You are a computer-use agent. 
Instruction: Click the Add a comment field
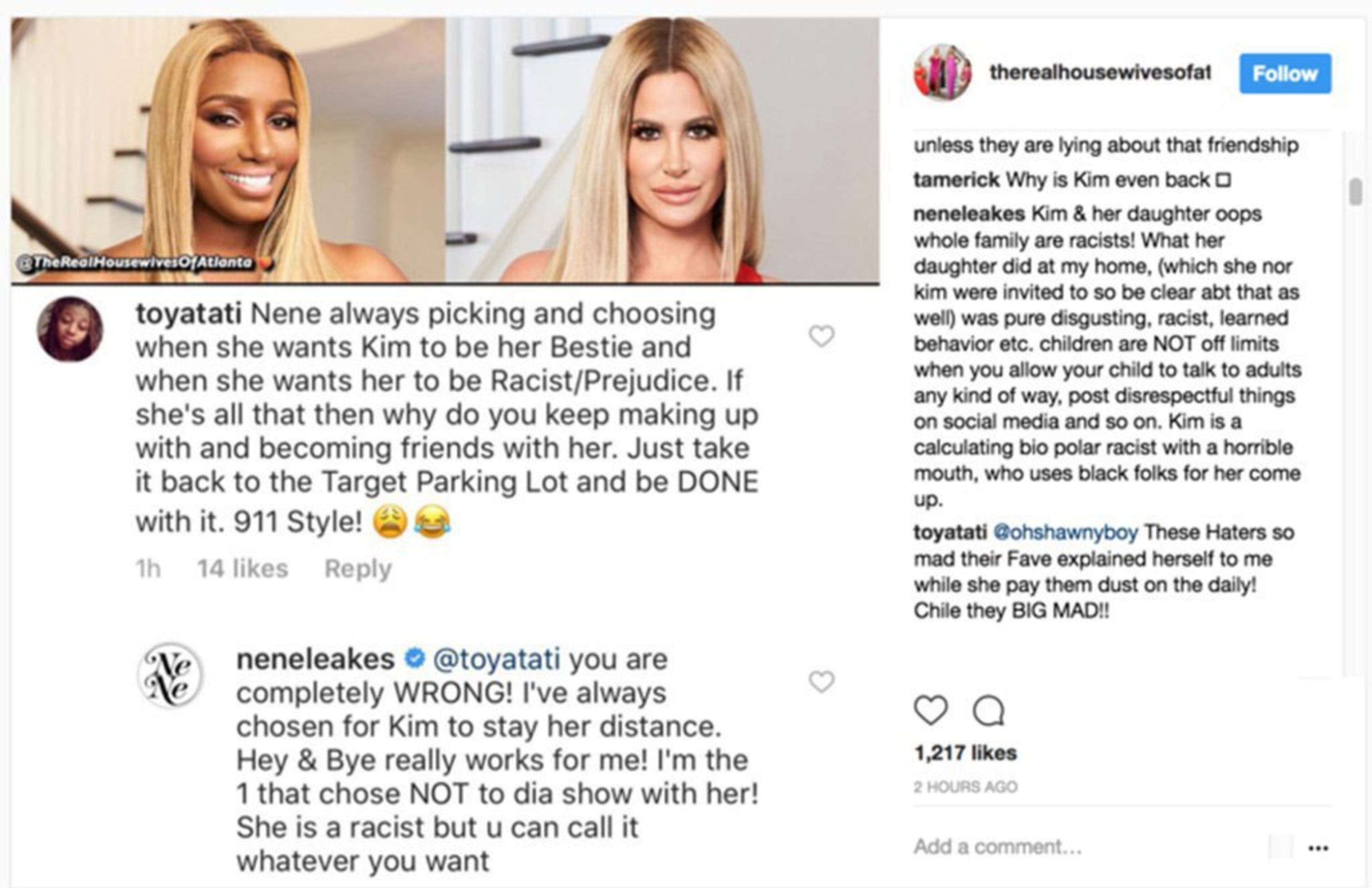[x=997, y=847]
